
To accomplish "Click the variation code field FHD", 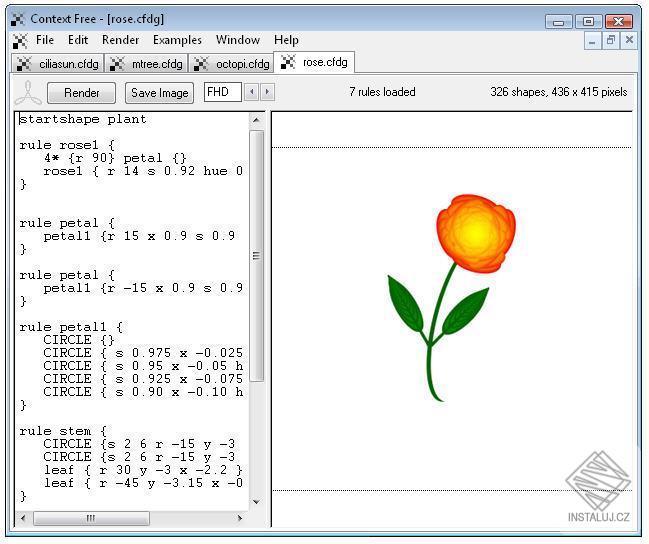I will click(x=223, y=92).
